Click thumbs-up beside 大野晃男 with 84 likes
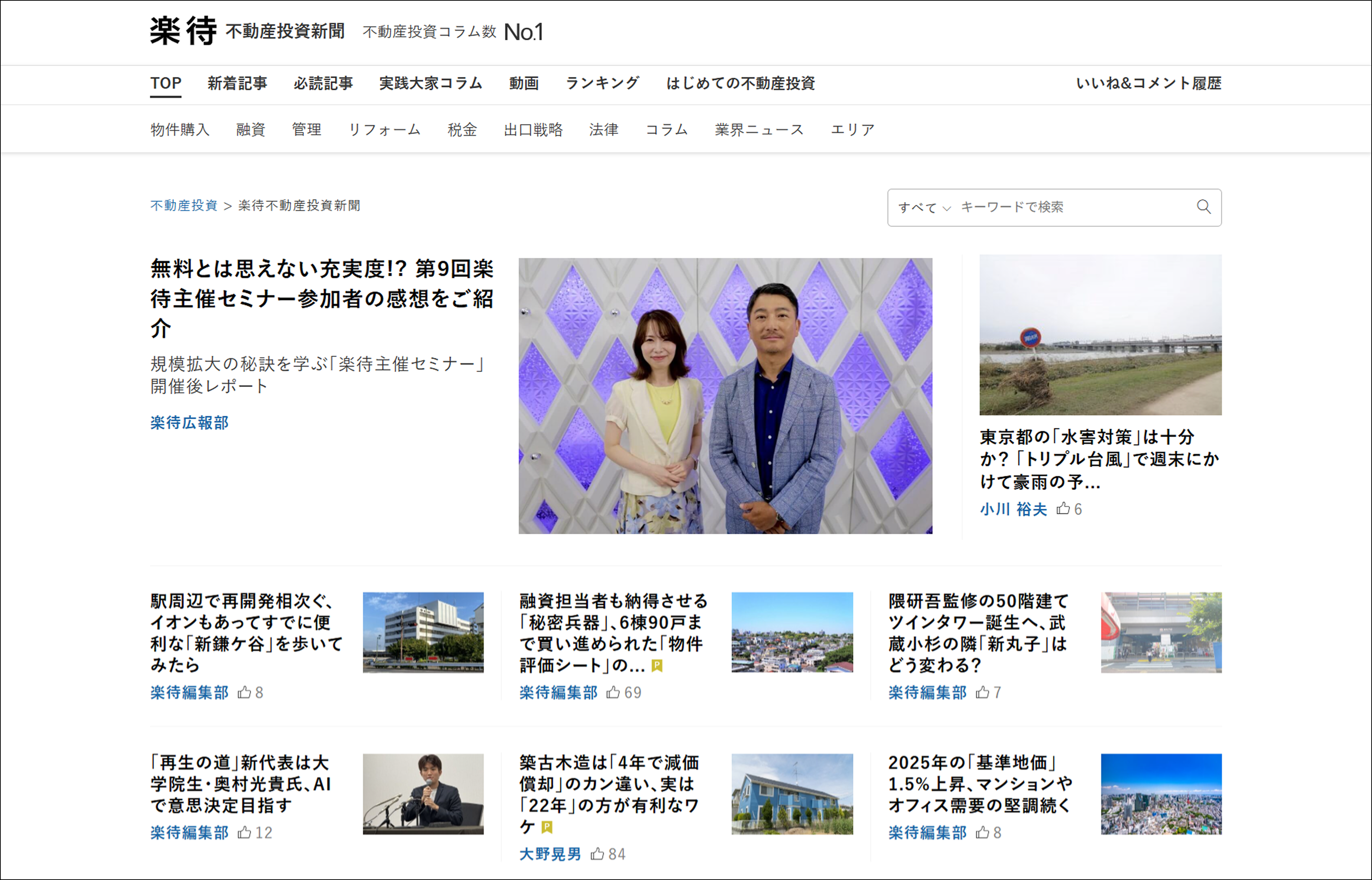 click(x=597, y=854)
